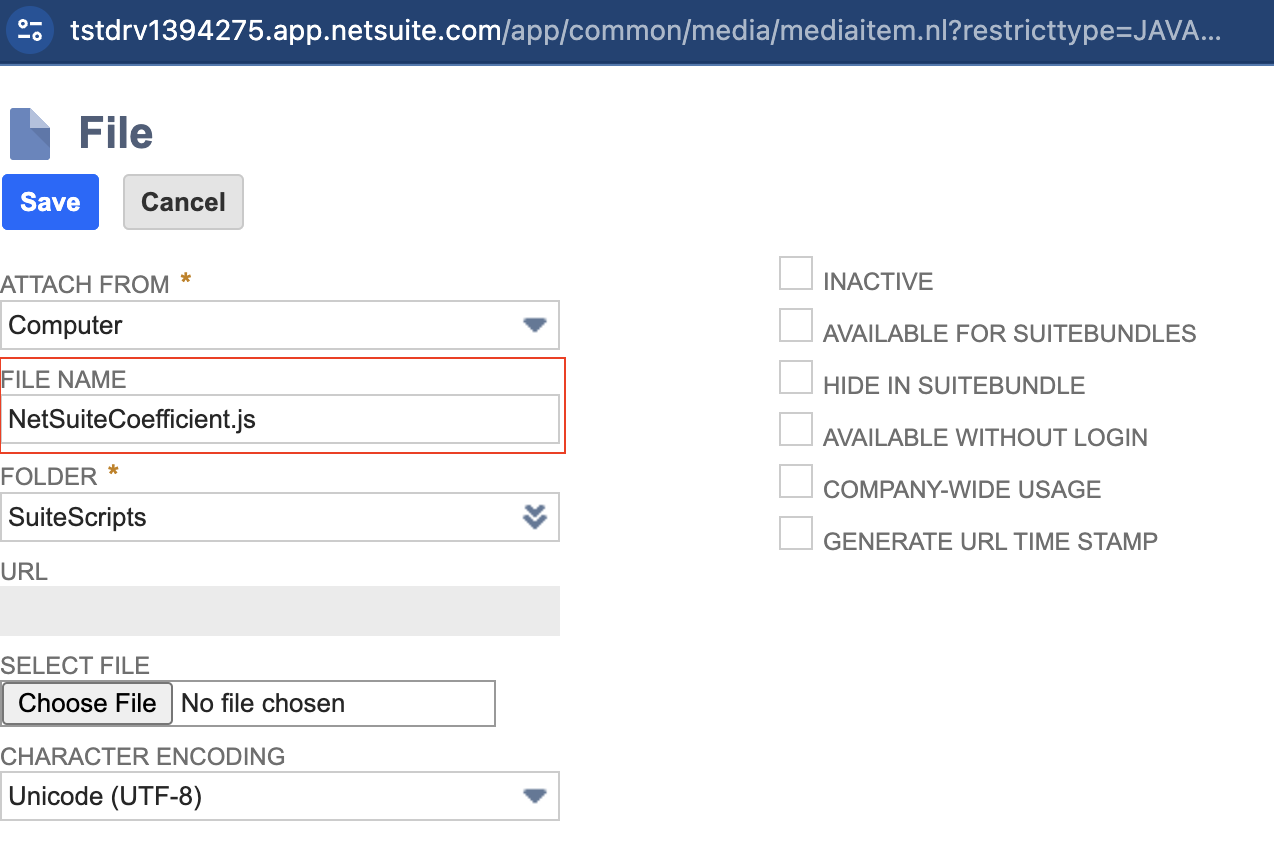Click the INACTIVE option label
The width and height of the screenshot is (1274, 846).
tap(878, 282)
